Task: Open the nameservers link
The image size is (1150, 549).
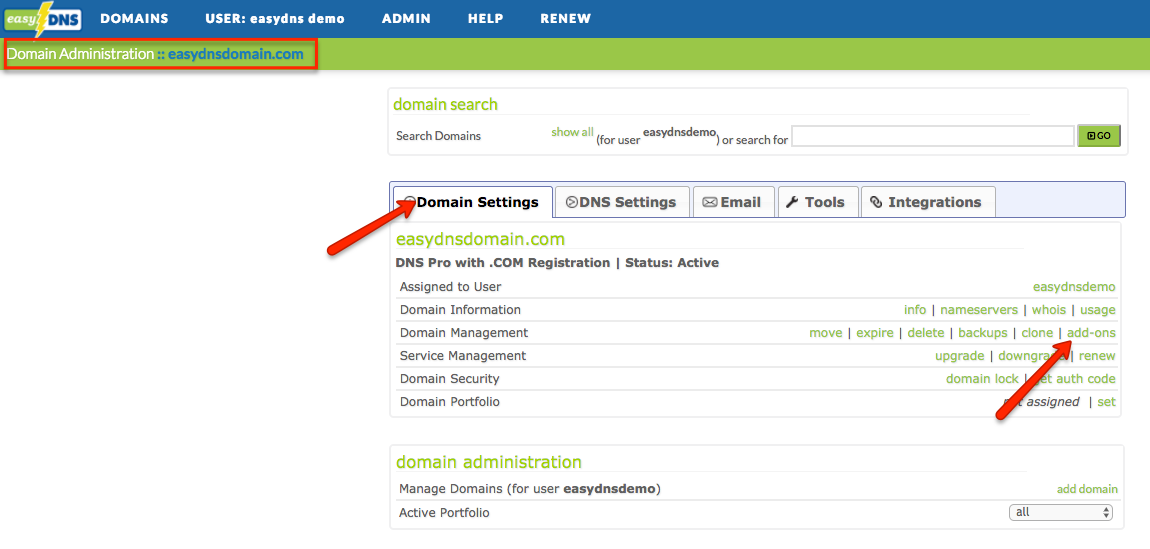Action: pos(979,310)
